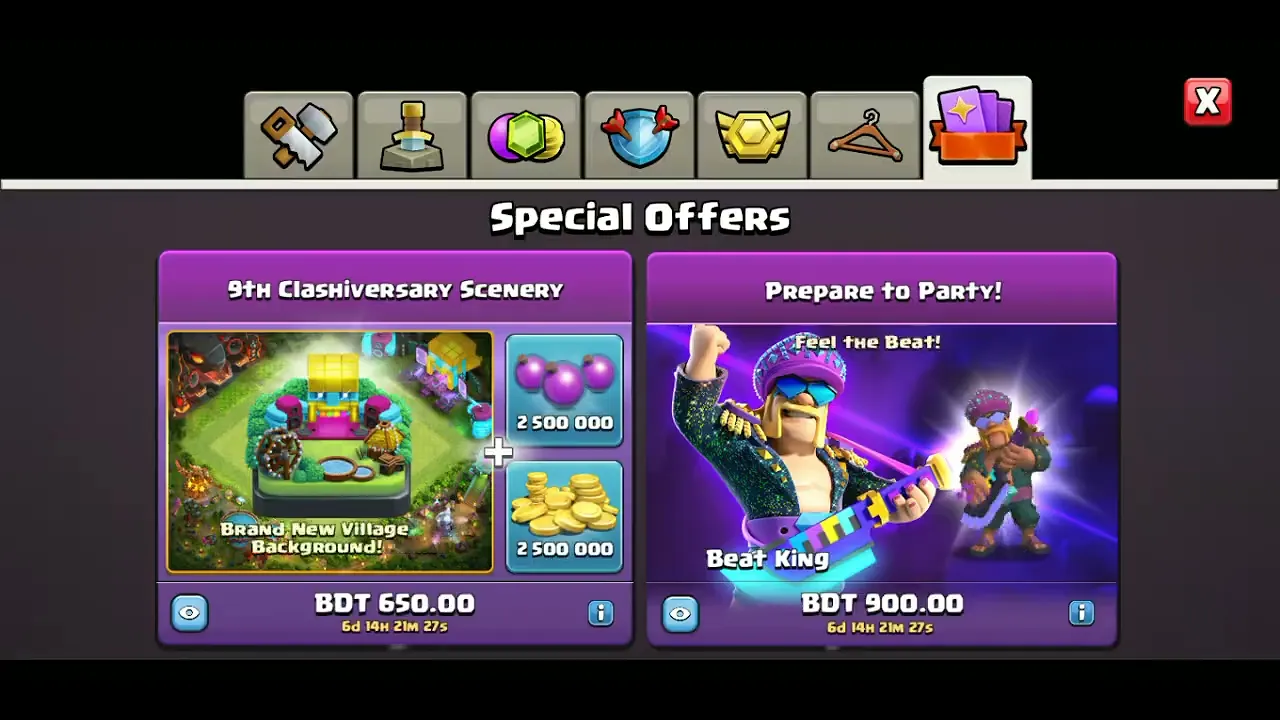Viewport: 1280px width, 720px height.
Task: Show info for the Prepare to Party offer
Action: (x=1081, y=613)
